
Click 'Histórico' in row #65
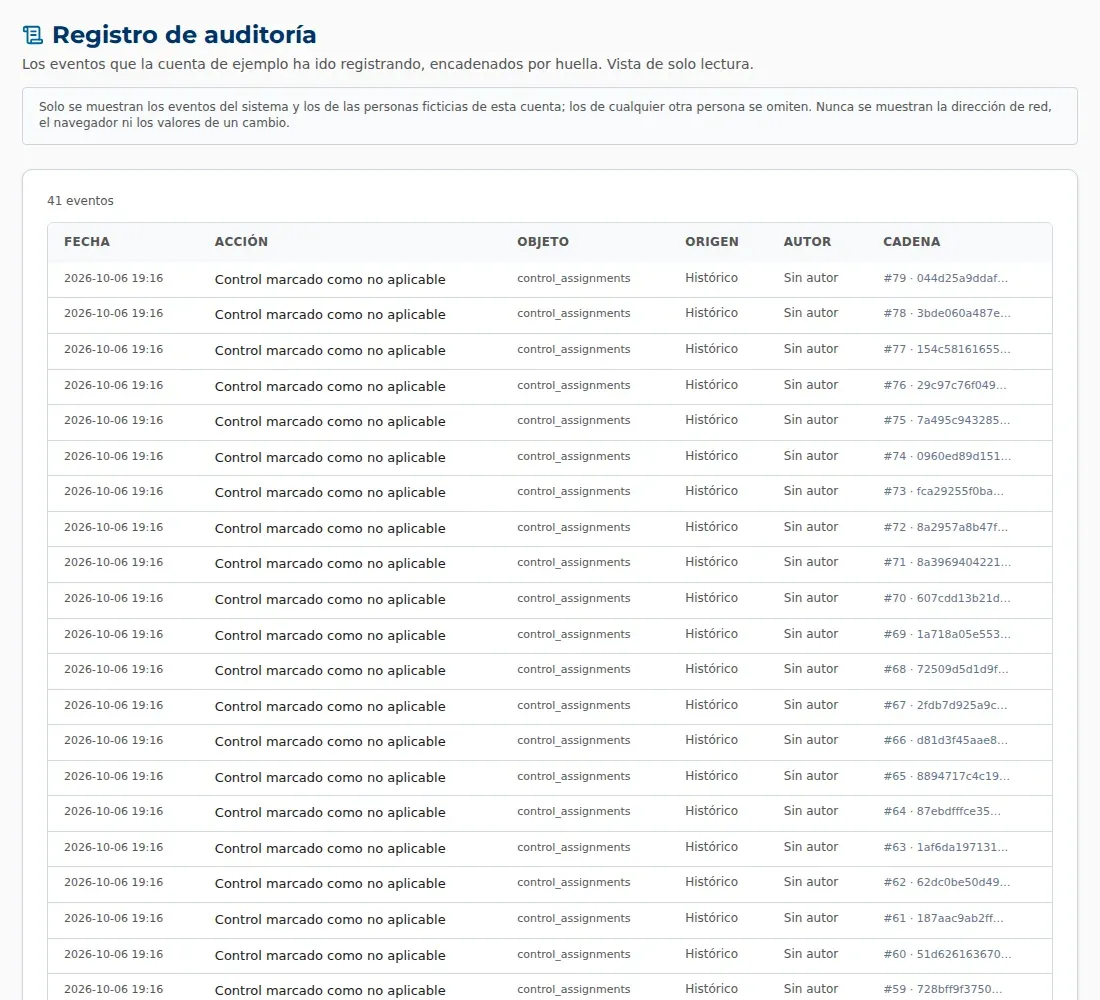click(711, 775)
